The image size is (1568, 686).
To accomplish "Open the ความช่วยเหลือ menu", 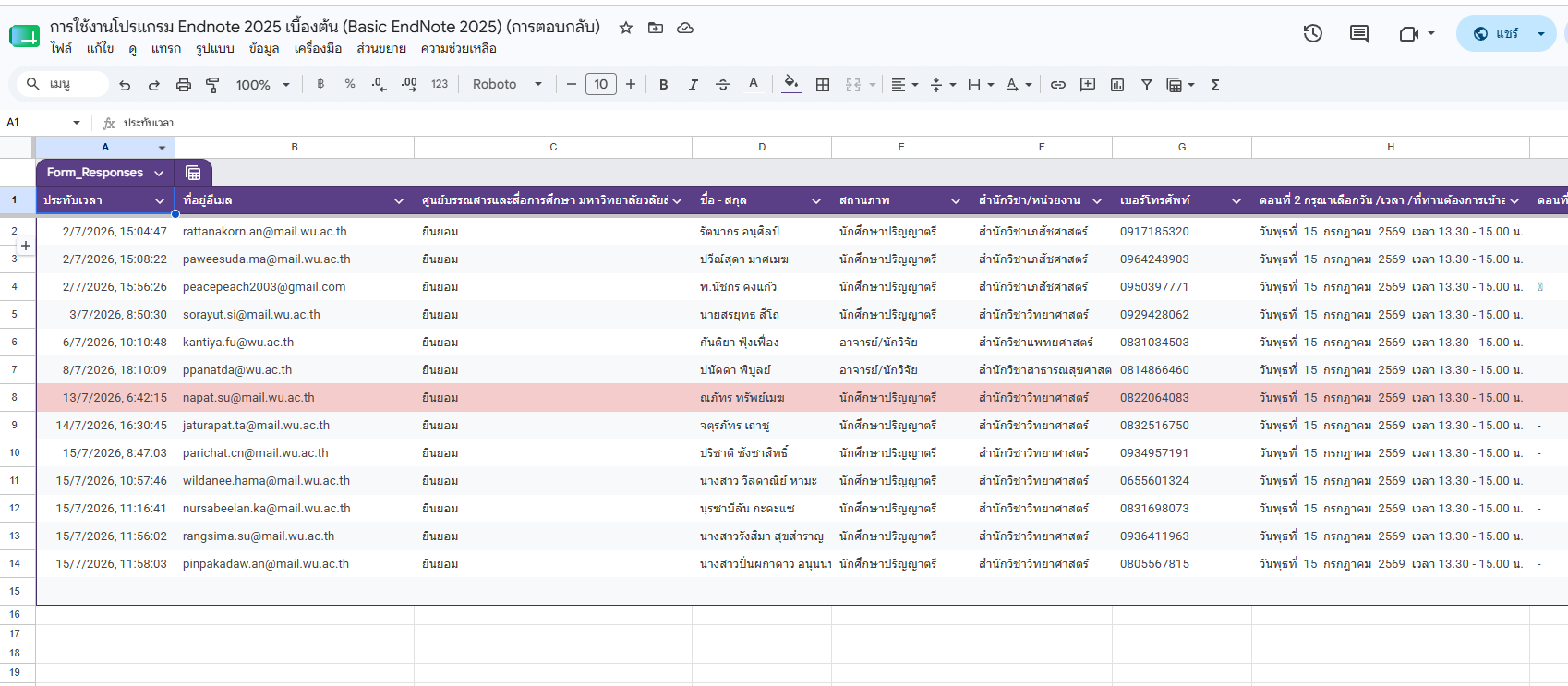I will tap(459, 49).
